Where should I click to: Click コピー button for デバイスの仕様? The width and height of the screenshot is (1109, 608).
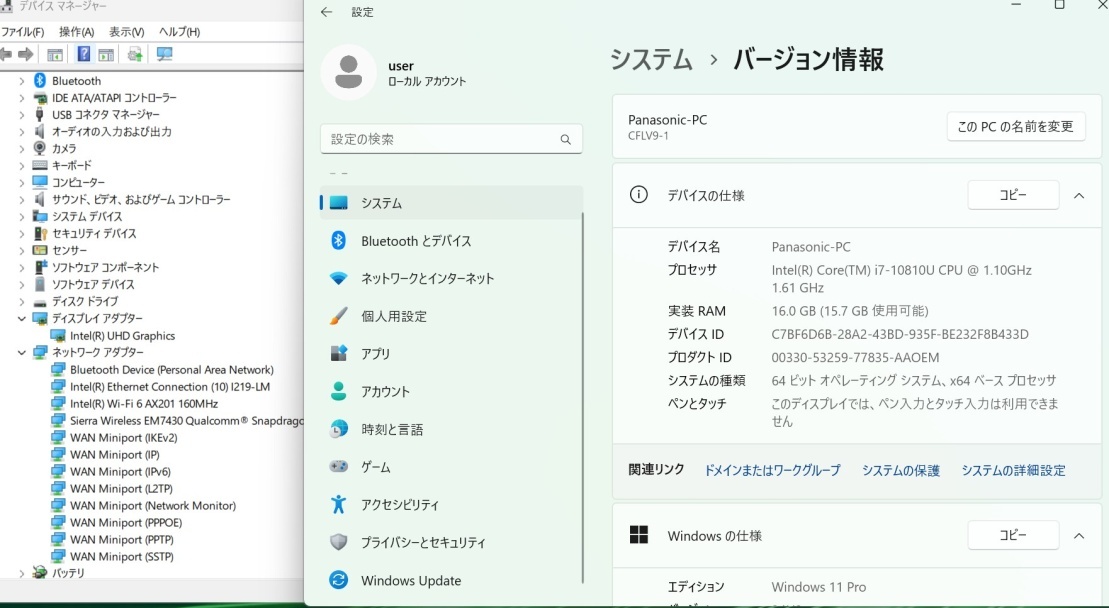click(x=1013, y=194)
